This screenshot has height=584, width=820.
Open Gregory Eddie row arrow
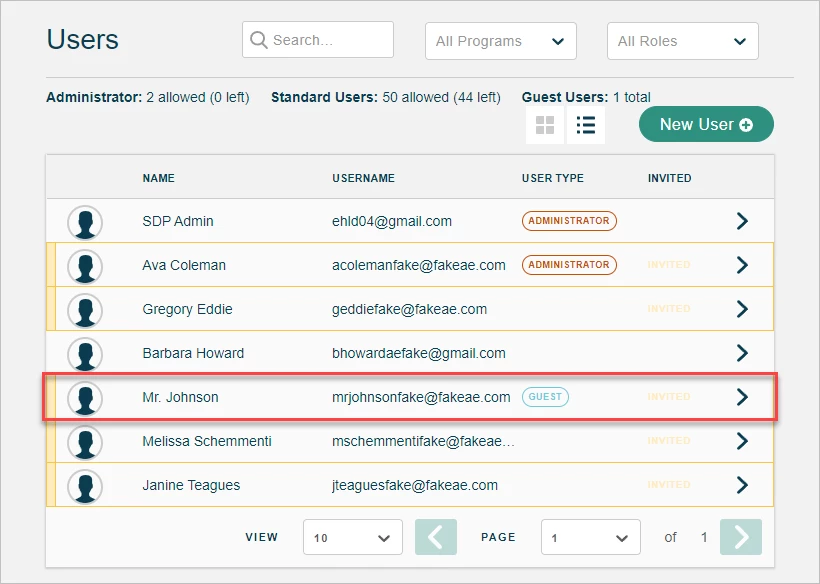coord(742,309)
